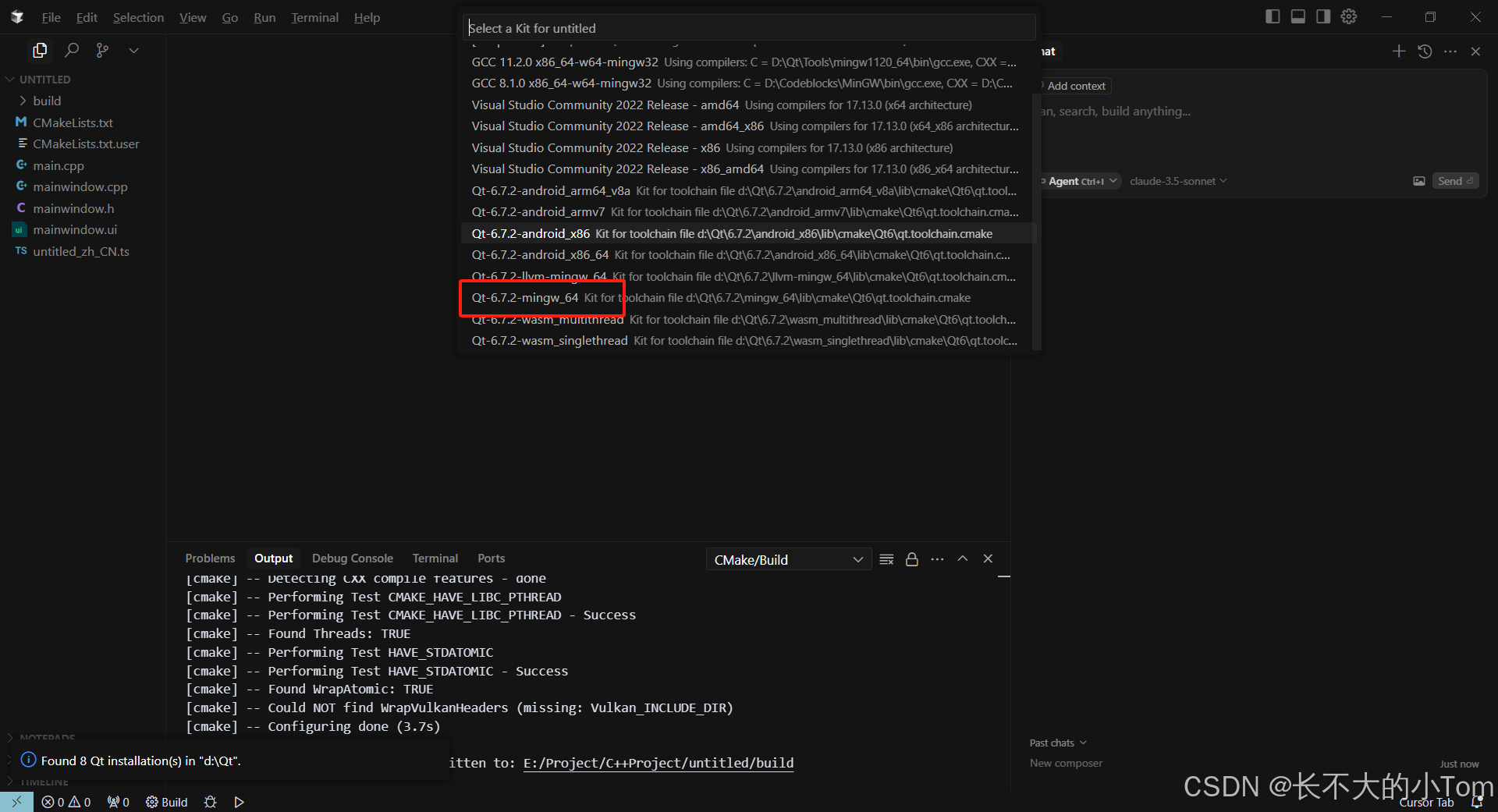Screen dimensions: 1498x812
Task: Show chat history clock icon
Action: (1425, 51)
